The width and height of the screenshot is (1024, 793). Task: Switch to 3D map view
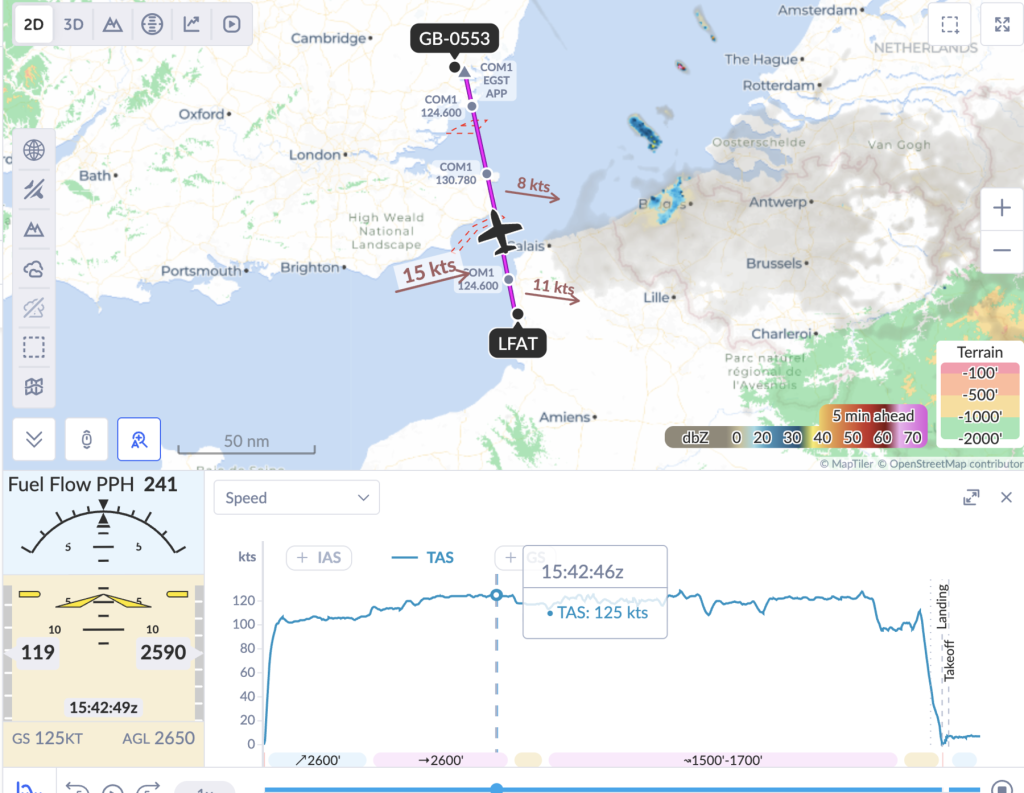(x=73, y=25)
